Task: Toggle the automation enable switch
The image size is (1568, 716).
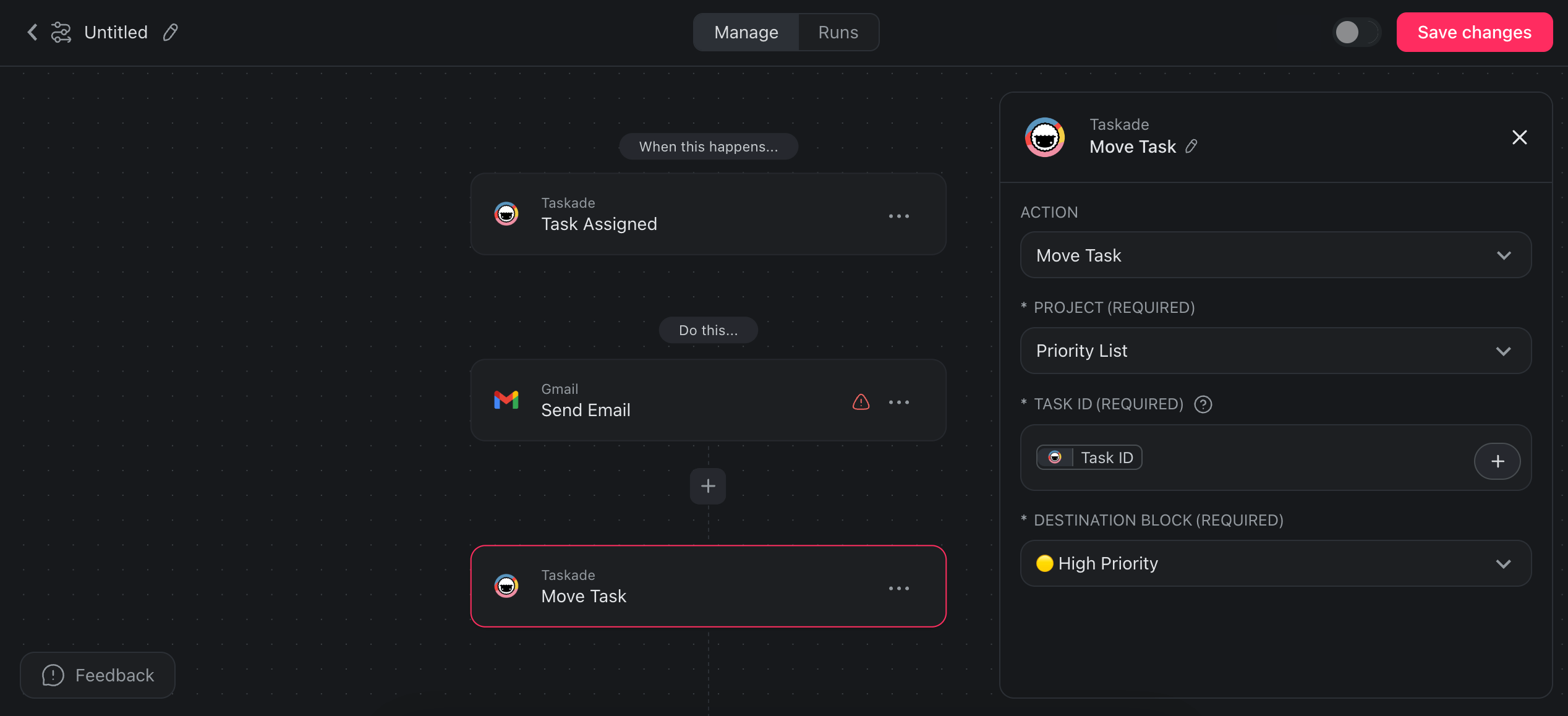Action: pyautogui.click(x=1356, y=32)
